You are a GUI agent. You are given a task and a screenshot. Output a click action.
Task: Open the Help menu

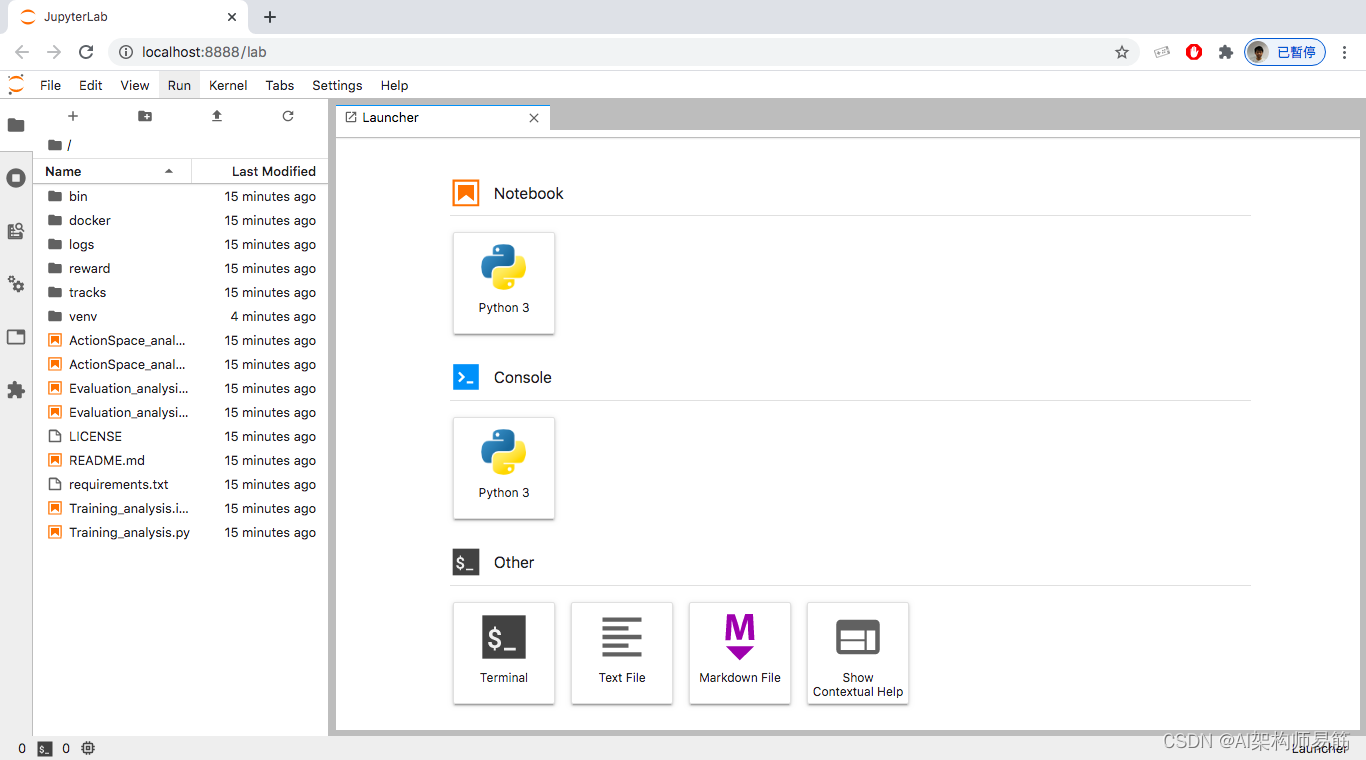(x=395, y=85)
